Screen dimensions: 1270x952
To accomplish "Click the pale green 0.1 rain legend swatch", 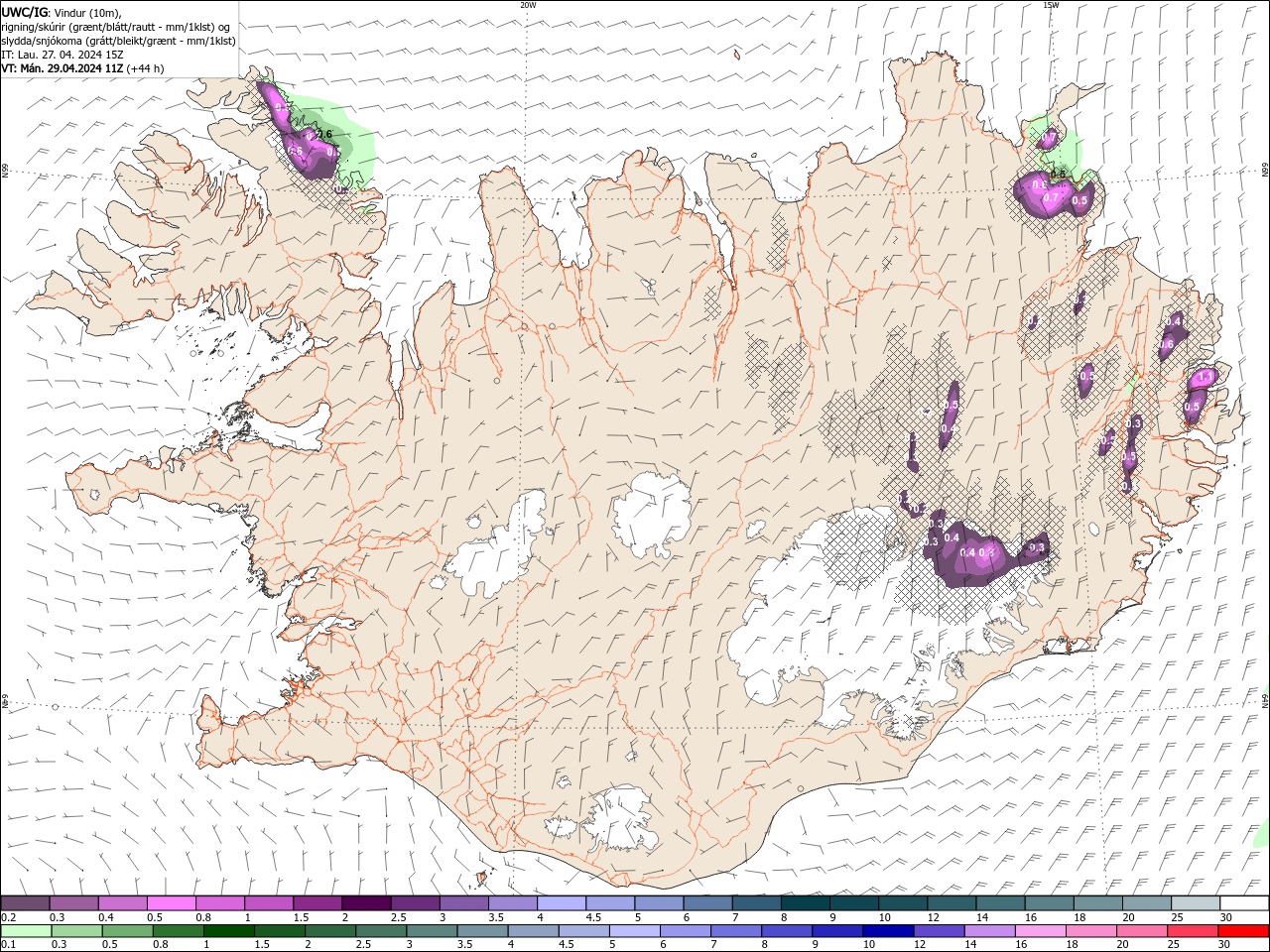I will (x=26, y=930).
